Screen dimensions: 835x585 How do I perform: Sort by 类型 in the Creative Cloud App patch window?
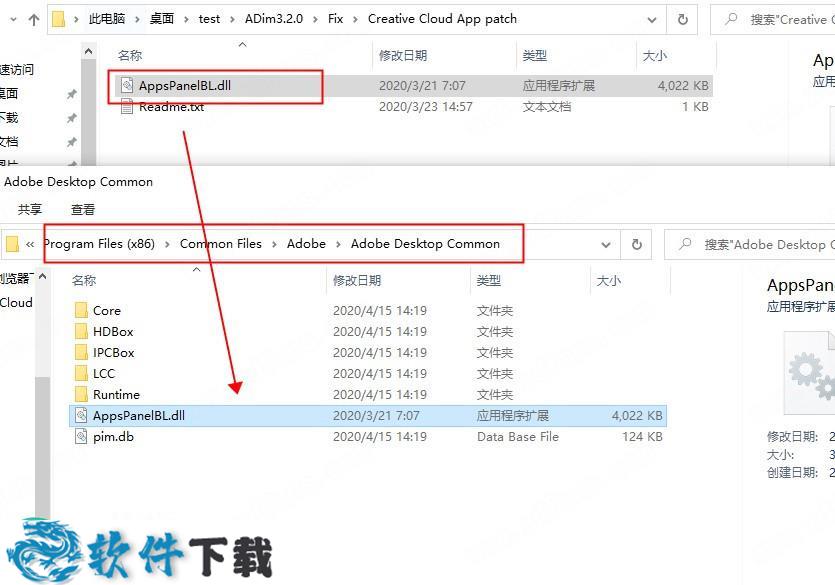(x=534, y=55)
